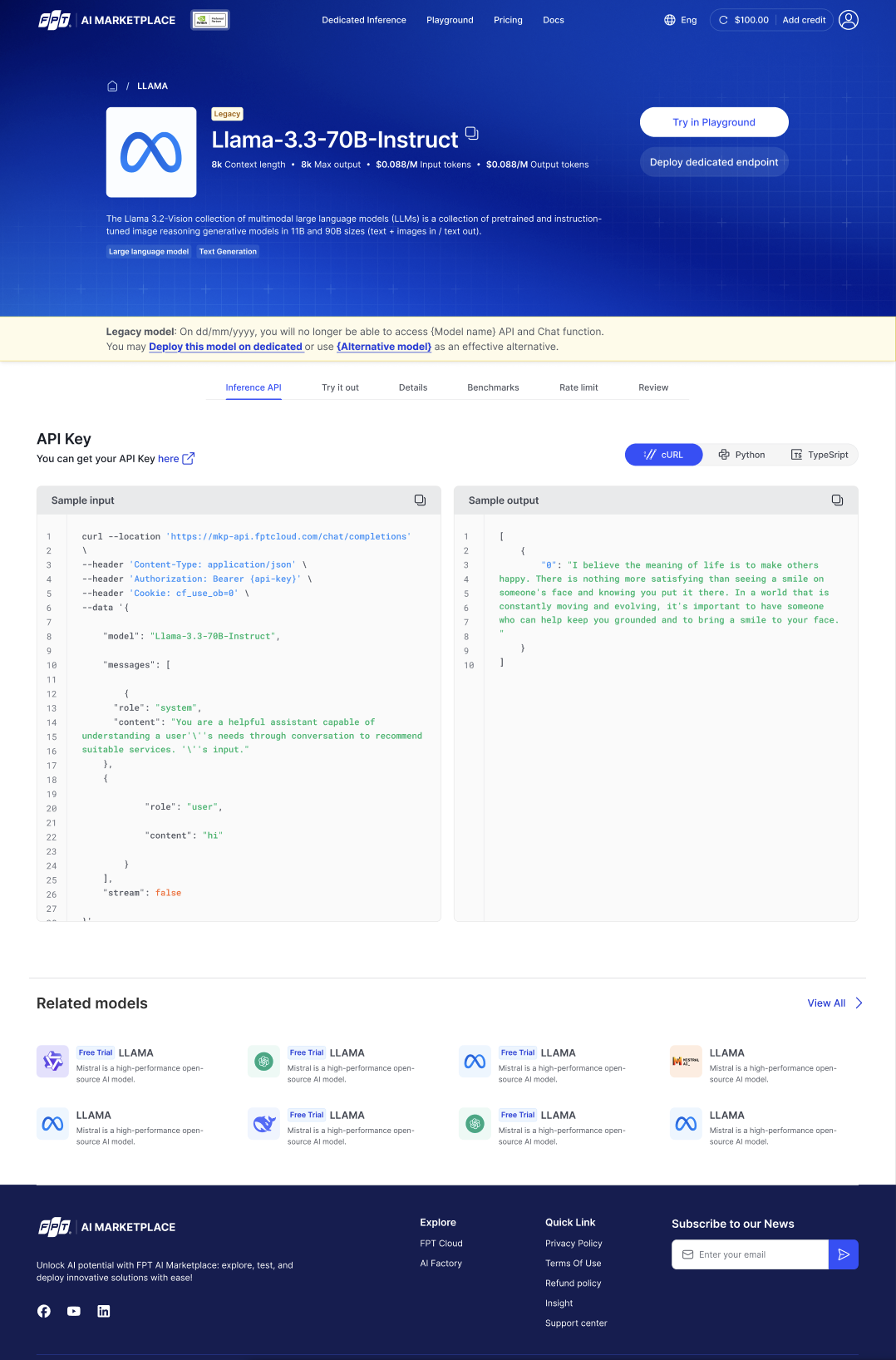Select the cURL code language label
Viewport: 896px width, 1360px height.
(x=672, y=455)
